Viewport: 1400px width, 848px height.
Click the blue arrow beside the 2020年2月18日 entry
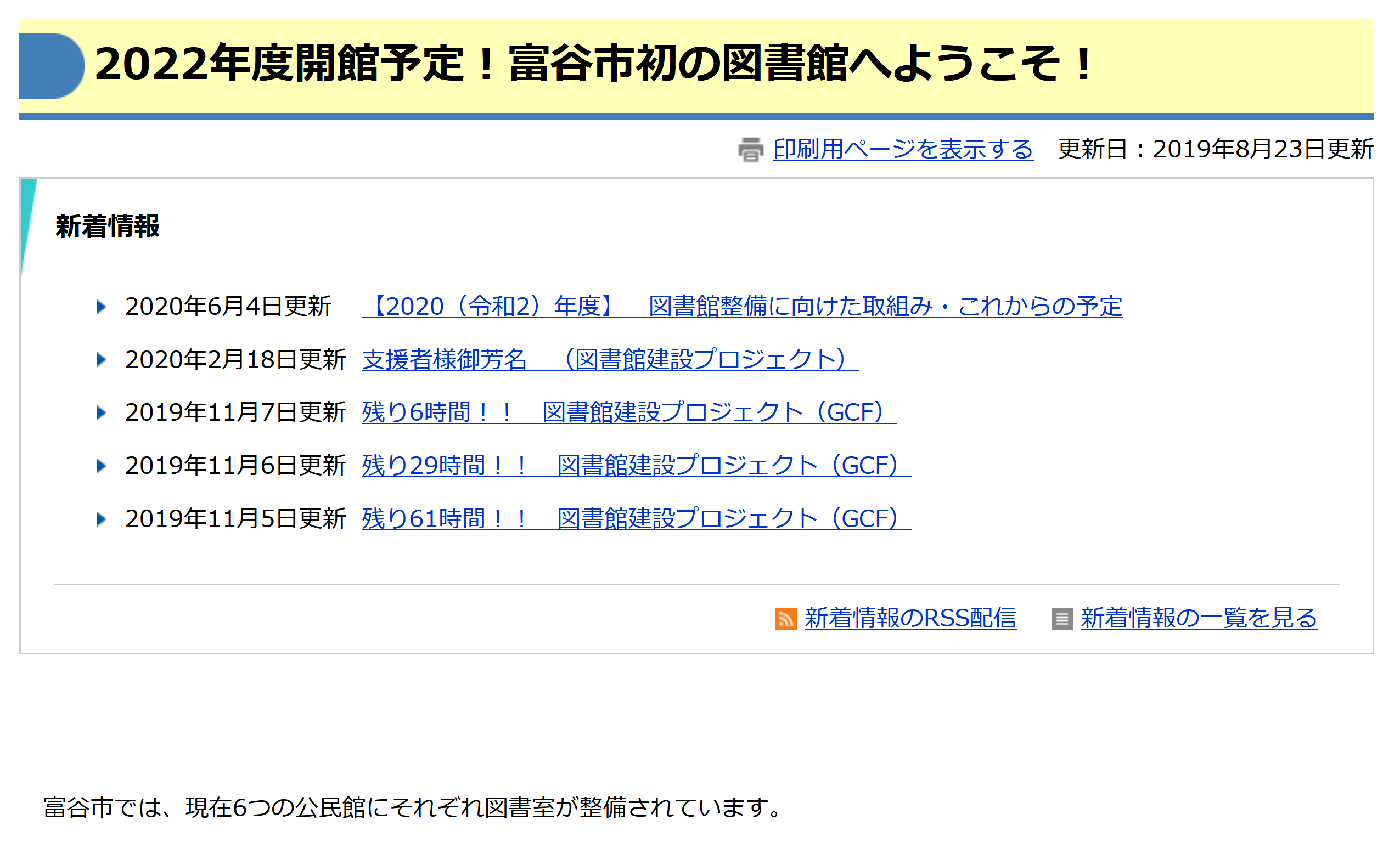(x=102, y=359)
